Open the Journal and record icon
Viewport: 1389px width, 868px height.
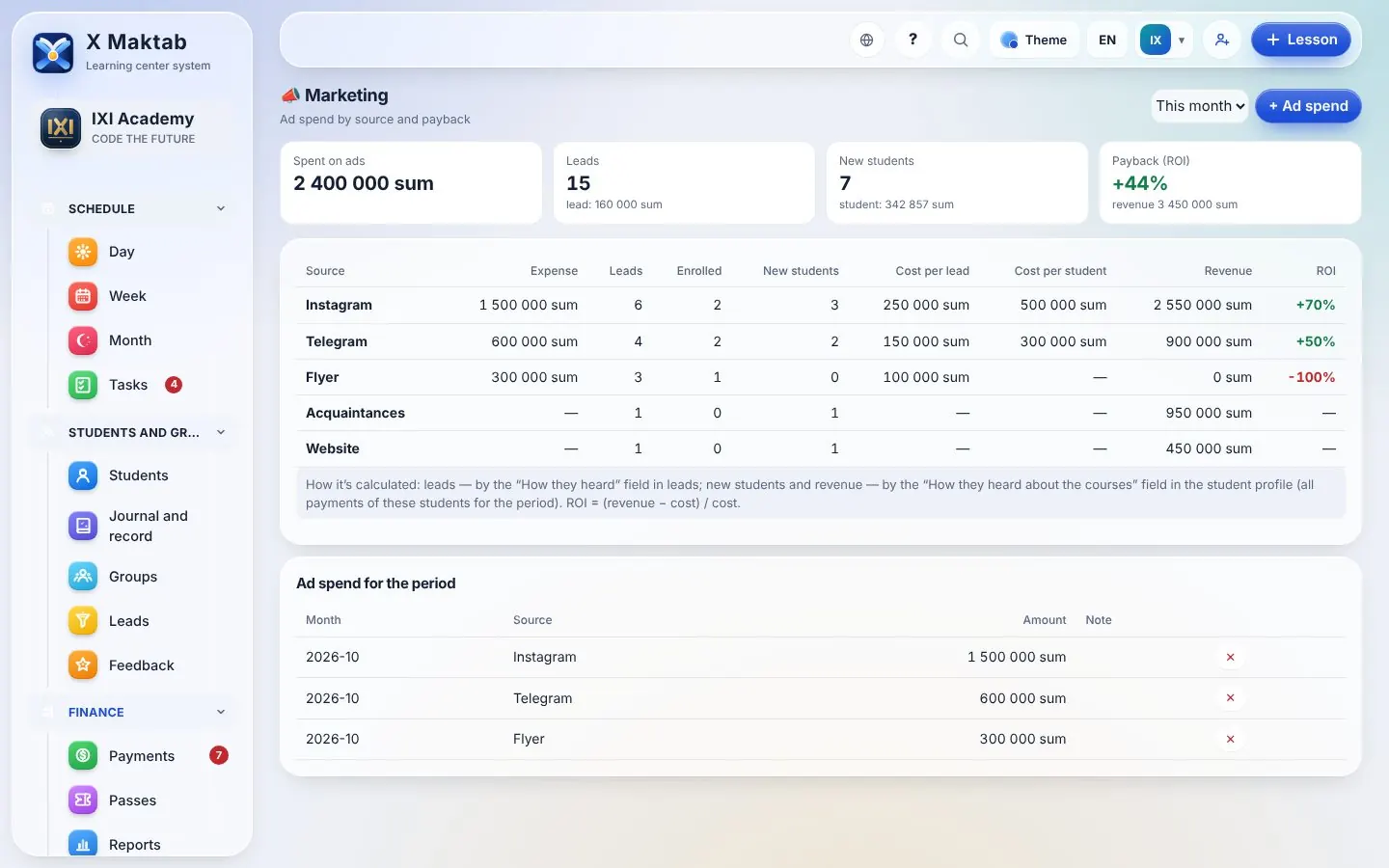(83, 526)
